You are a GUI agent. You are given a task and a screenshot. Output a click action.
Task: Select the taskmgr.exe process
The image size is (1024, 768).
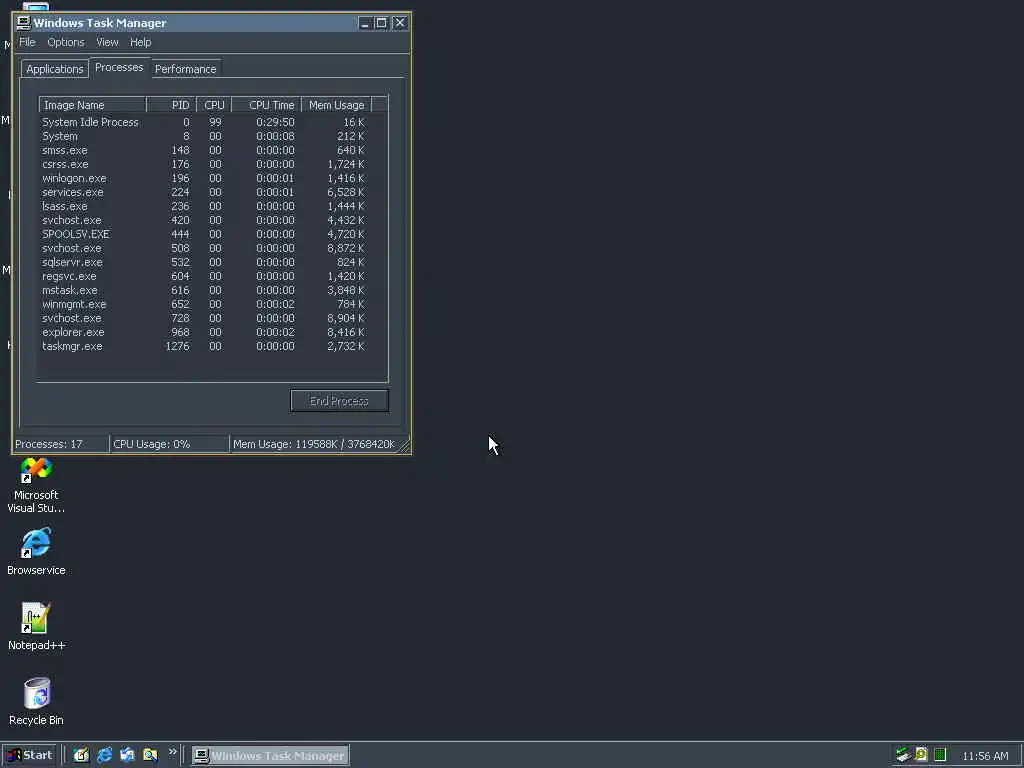point(204,347)
